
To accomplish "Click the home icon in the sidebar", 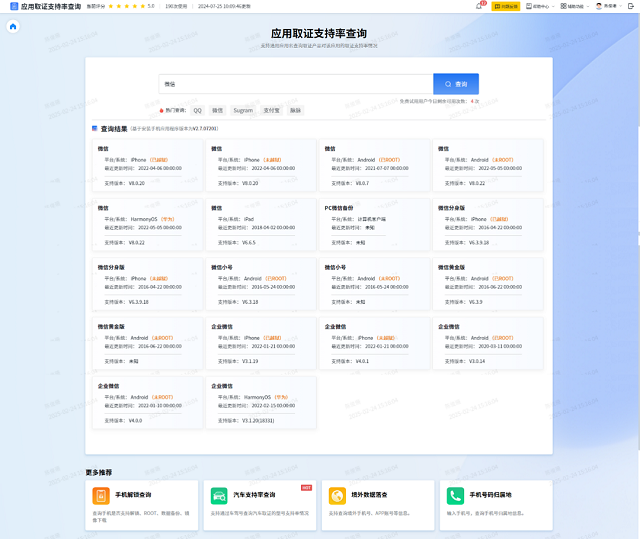I will (13, 27).
